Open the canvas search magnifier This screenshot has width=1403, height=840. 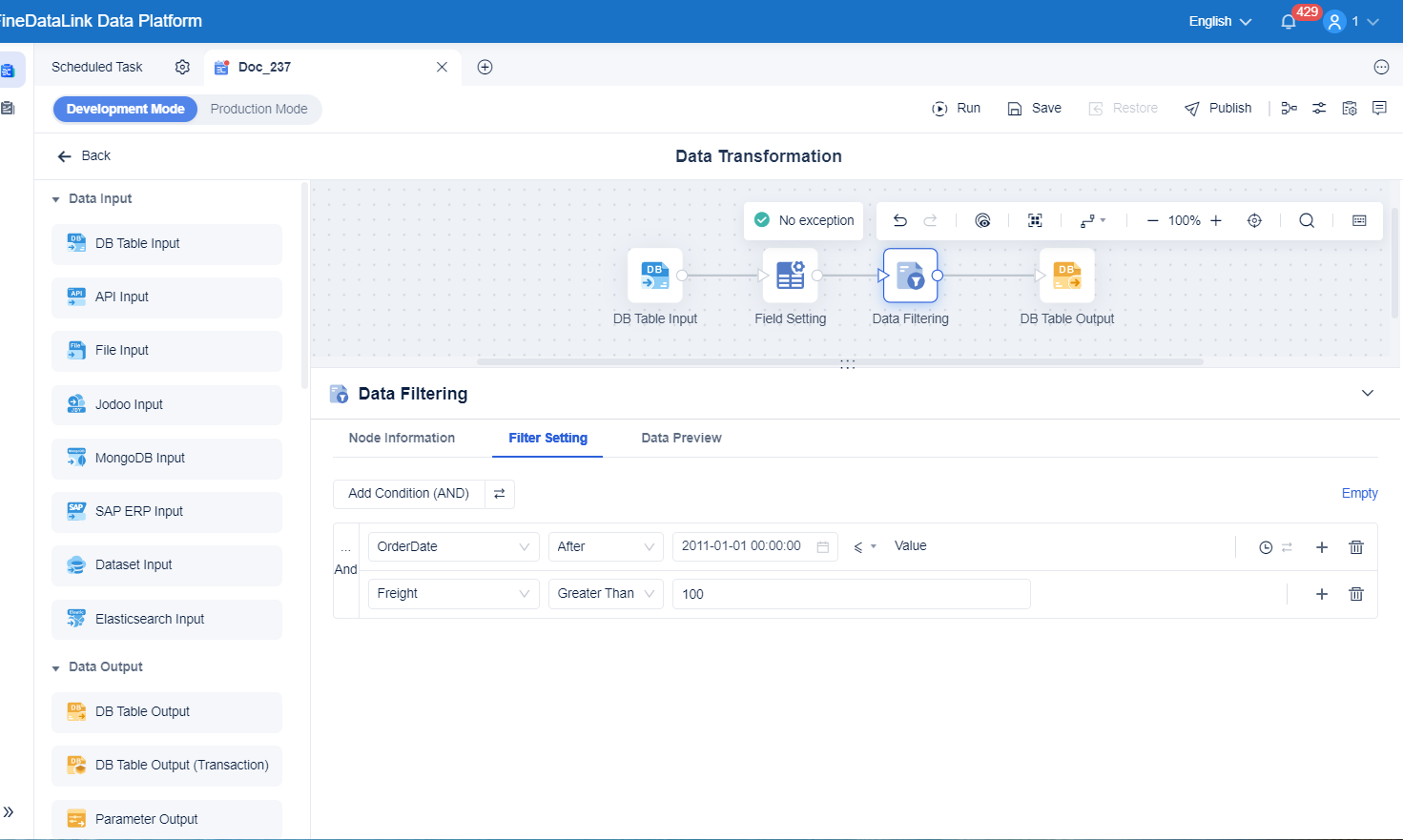pyautogui.click(x=1307, y=220)
